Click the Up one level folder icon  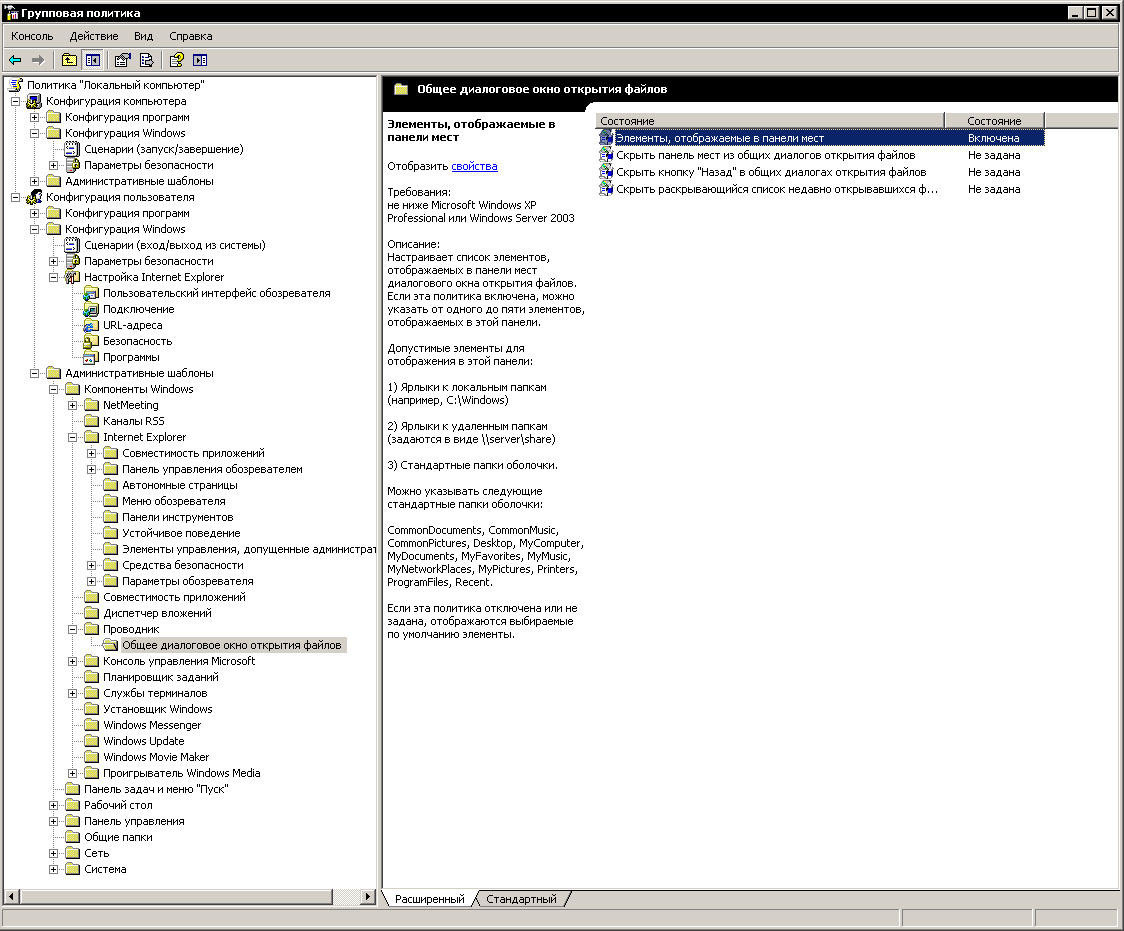pos(69,60)
